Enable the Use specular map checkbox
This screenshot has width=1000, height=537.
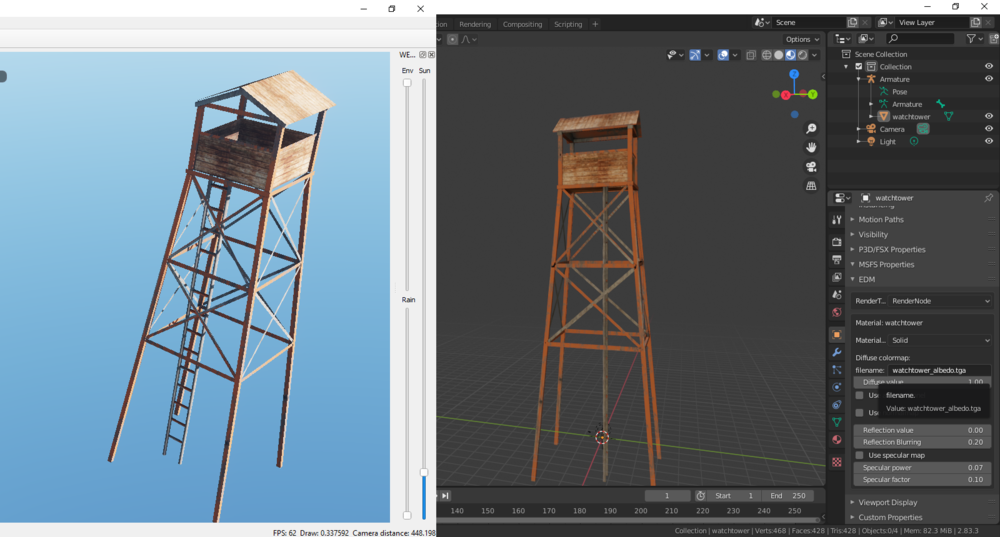pos(859,455)
